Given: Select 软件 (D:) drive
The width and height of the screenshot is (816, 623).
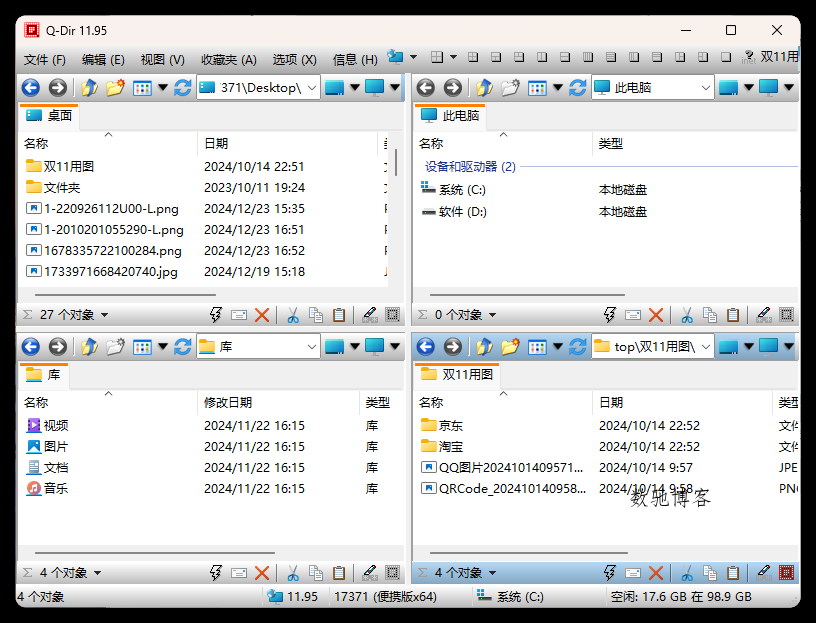Looking at the screenshot, I should (x=453, y=212).
